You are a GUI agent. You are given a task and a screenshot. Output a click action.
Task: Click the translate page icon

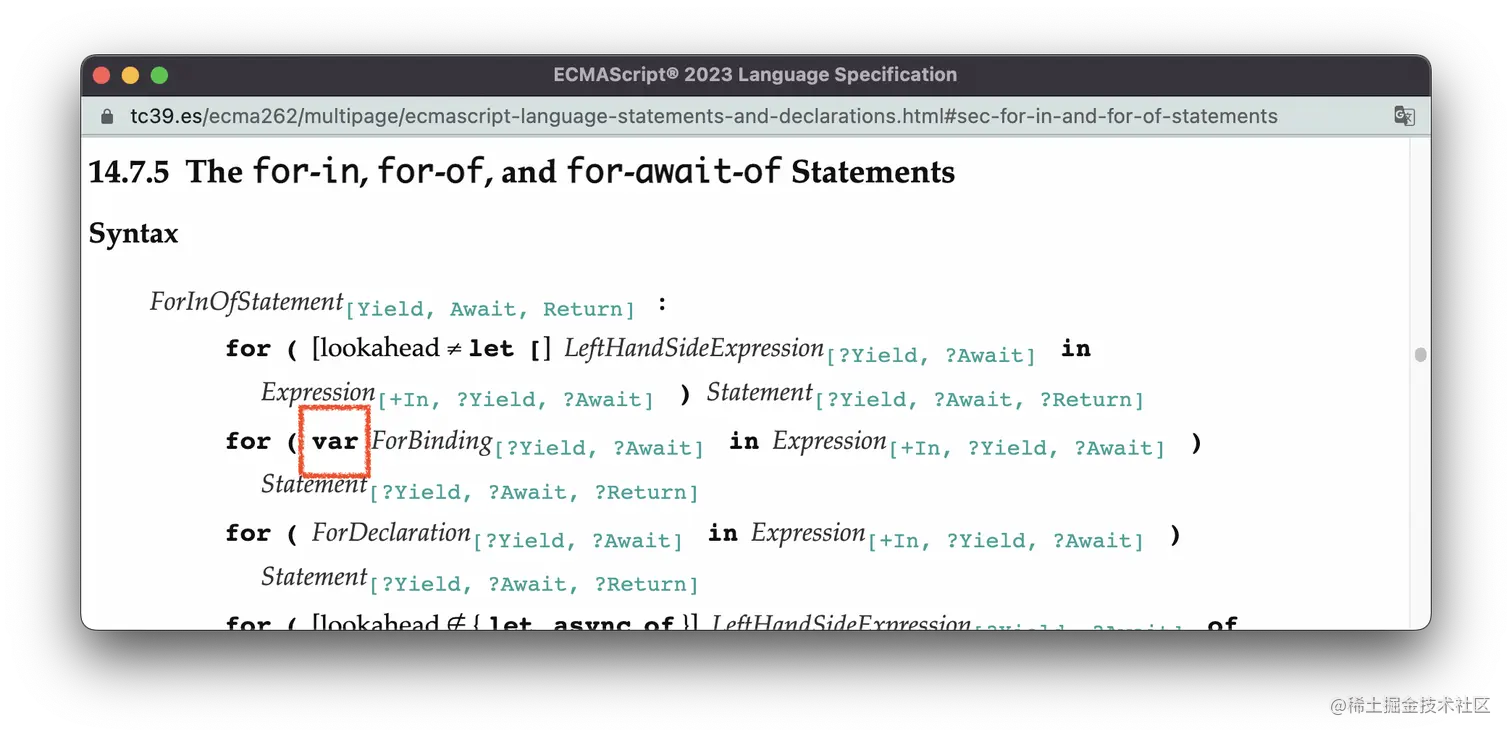coord(1404,116)
